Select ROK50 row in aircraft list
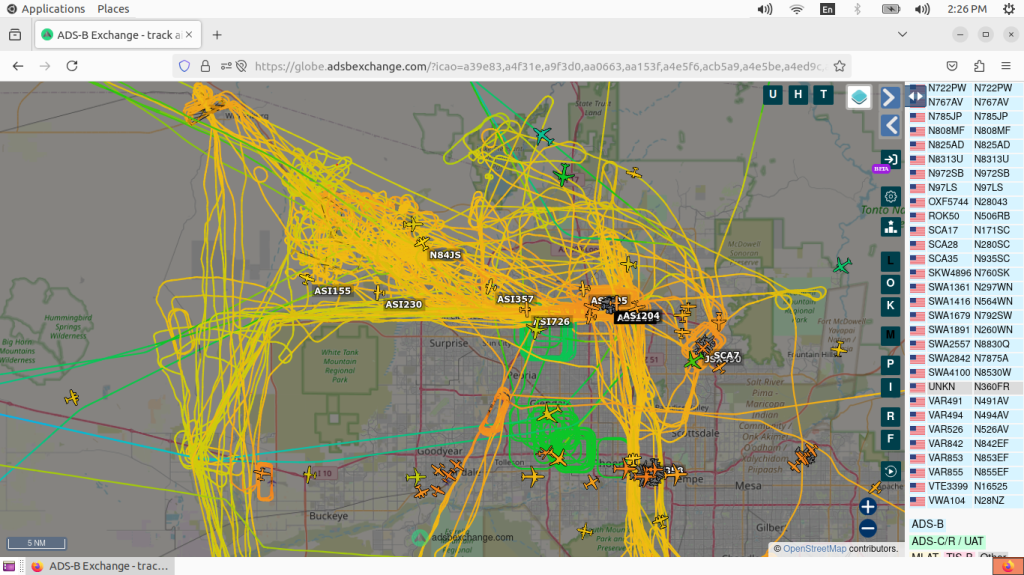Viewport: 1024px width, 575px height. [964, 216]
